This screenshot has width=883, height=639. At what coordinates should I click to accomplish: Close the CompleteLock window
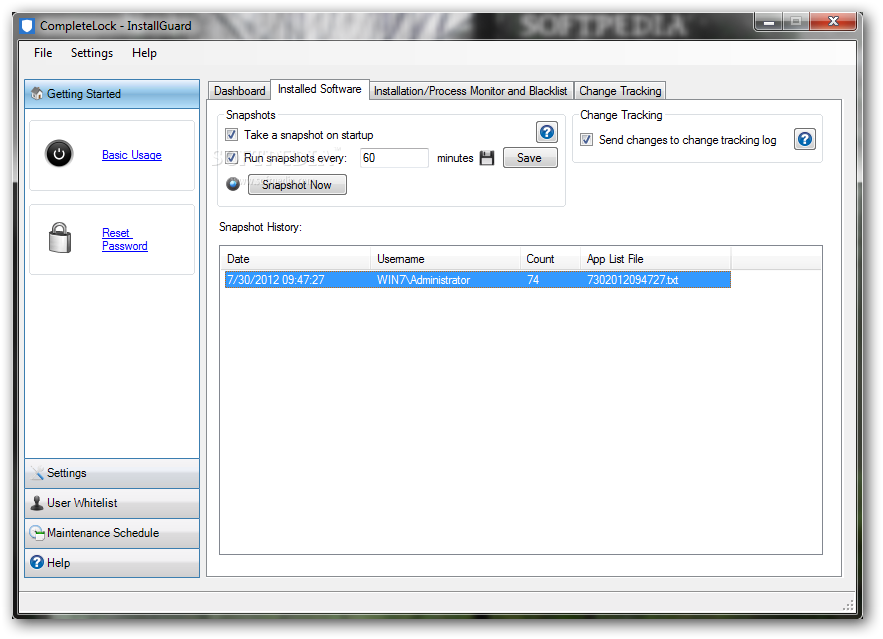point(833,22)
